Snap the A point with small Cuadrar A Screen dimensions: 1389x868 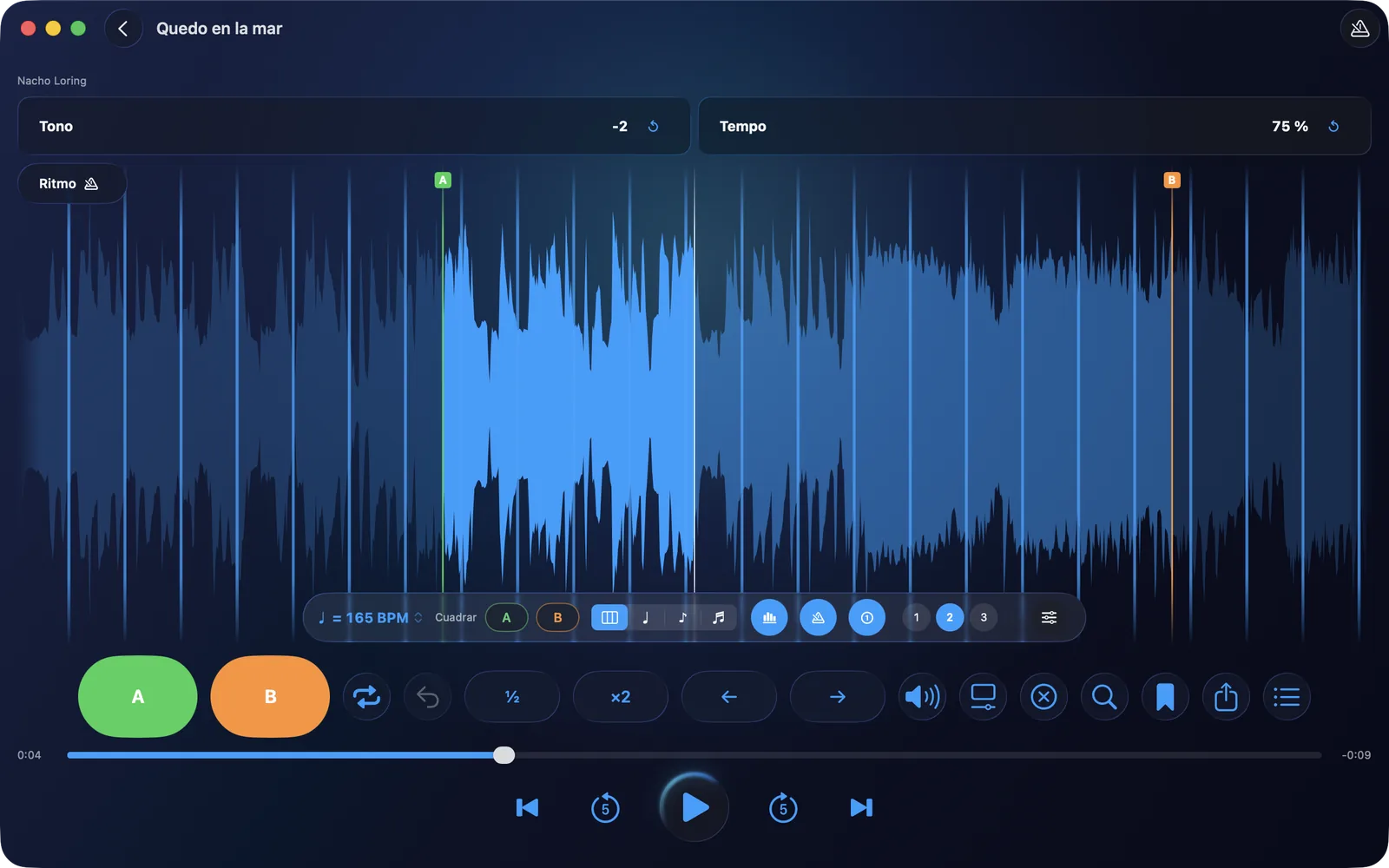(x=507, y=618)
